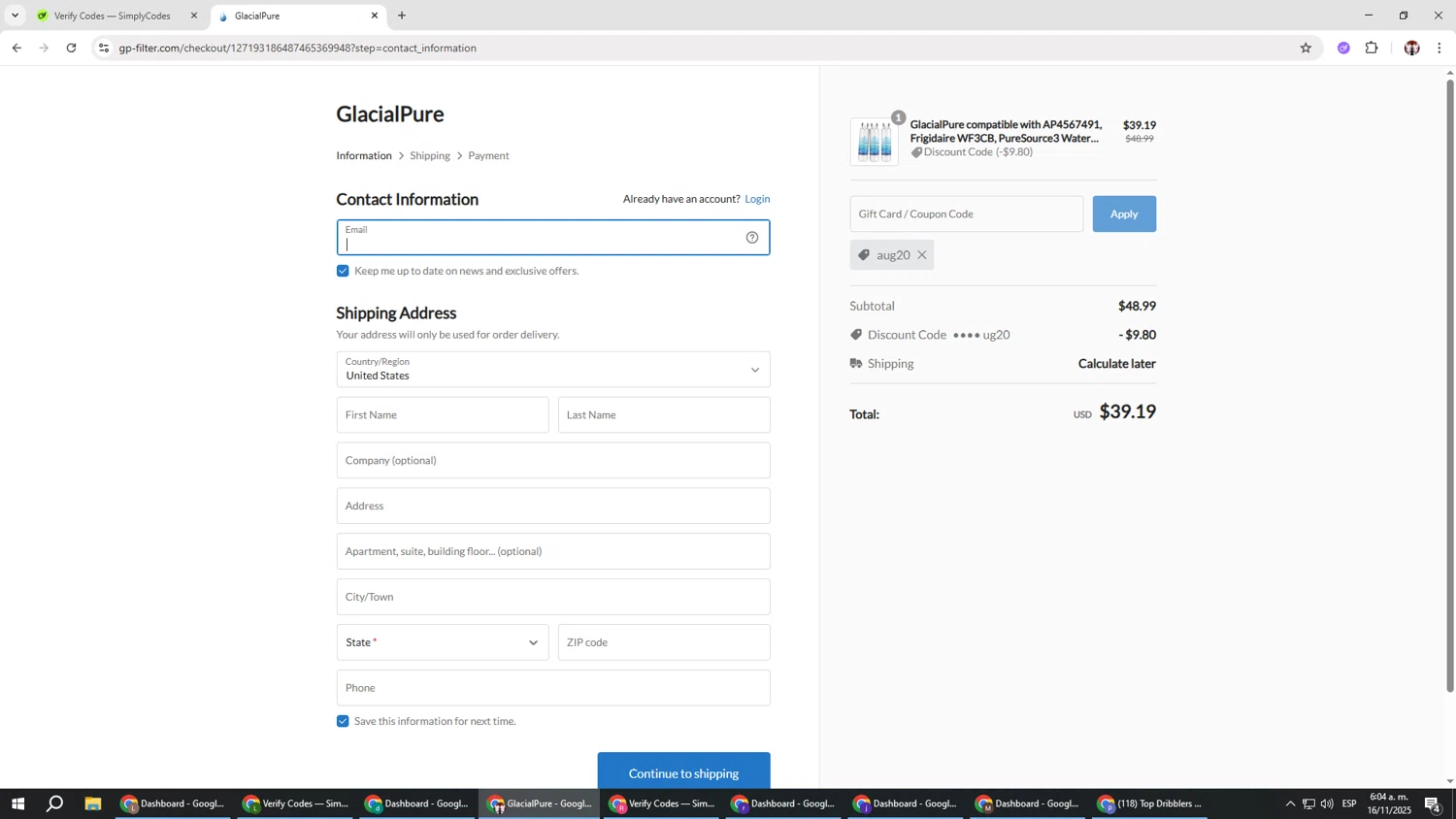Image resolution: width=1456 pixels, height=819 pixels.
Task: Go to the Payment breadcrumb step
Action: tap(488, 155)
